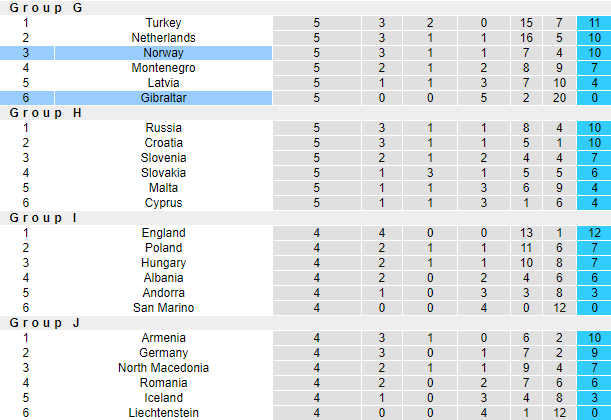Select Slovenia team name

tap(163, 158)
